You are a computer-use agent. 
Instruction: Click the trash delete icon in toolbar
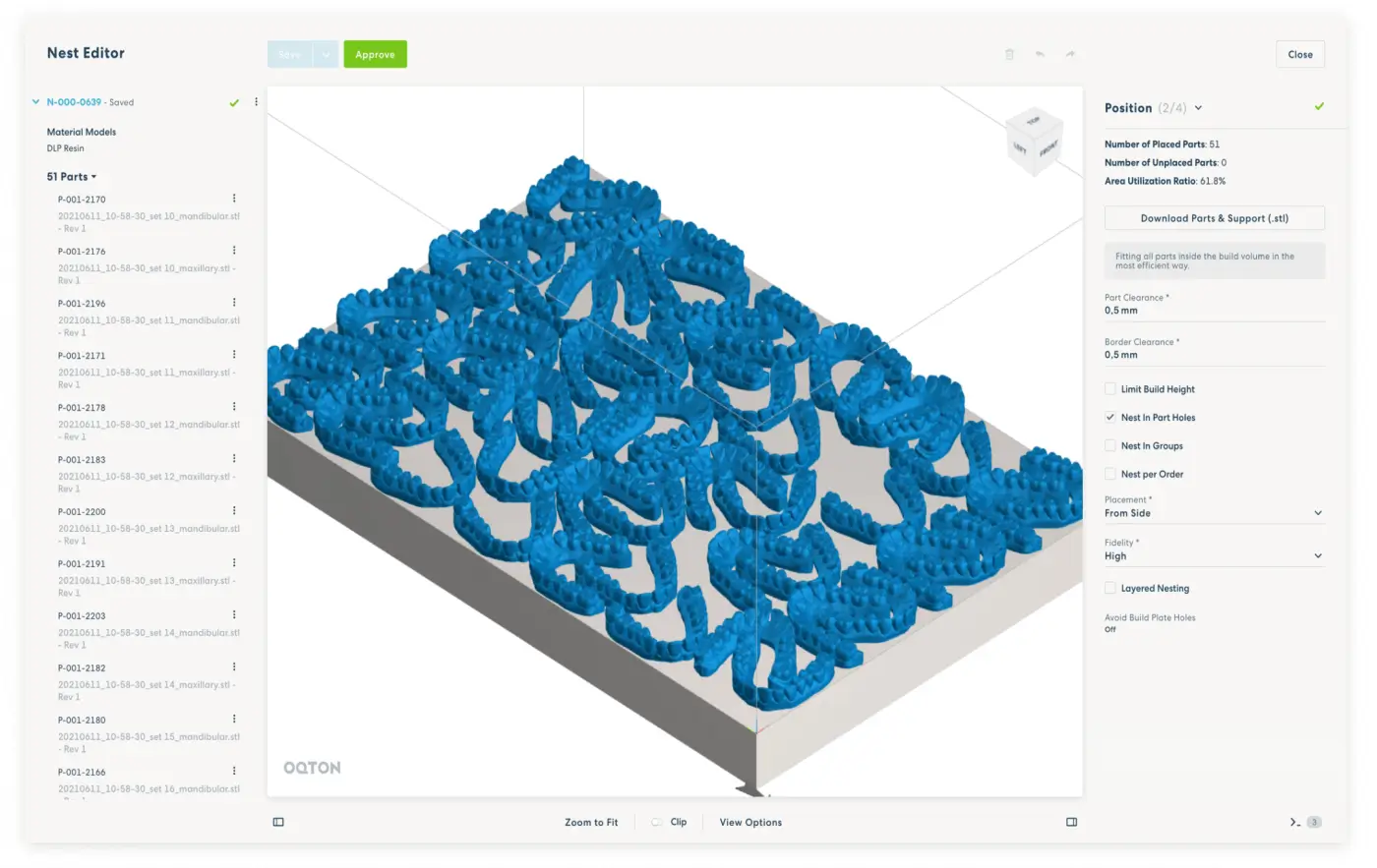point(1009,54)
